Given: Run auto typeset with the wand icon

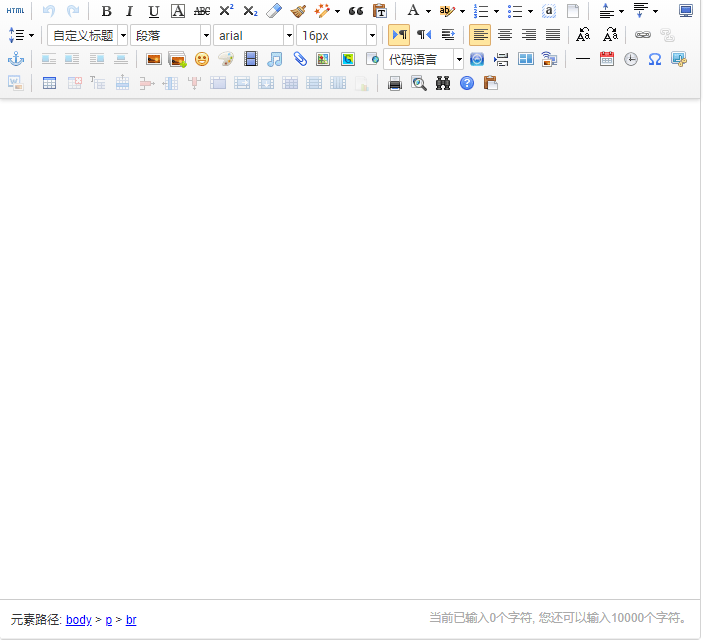Looking at the screenshot, I should coord(322,11).
